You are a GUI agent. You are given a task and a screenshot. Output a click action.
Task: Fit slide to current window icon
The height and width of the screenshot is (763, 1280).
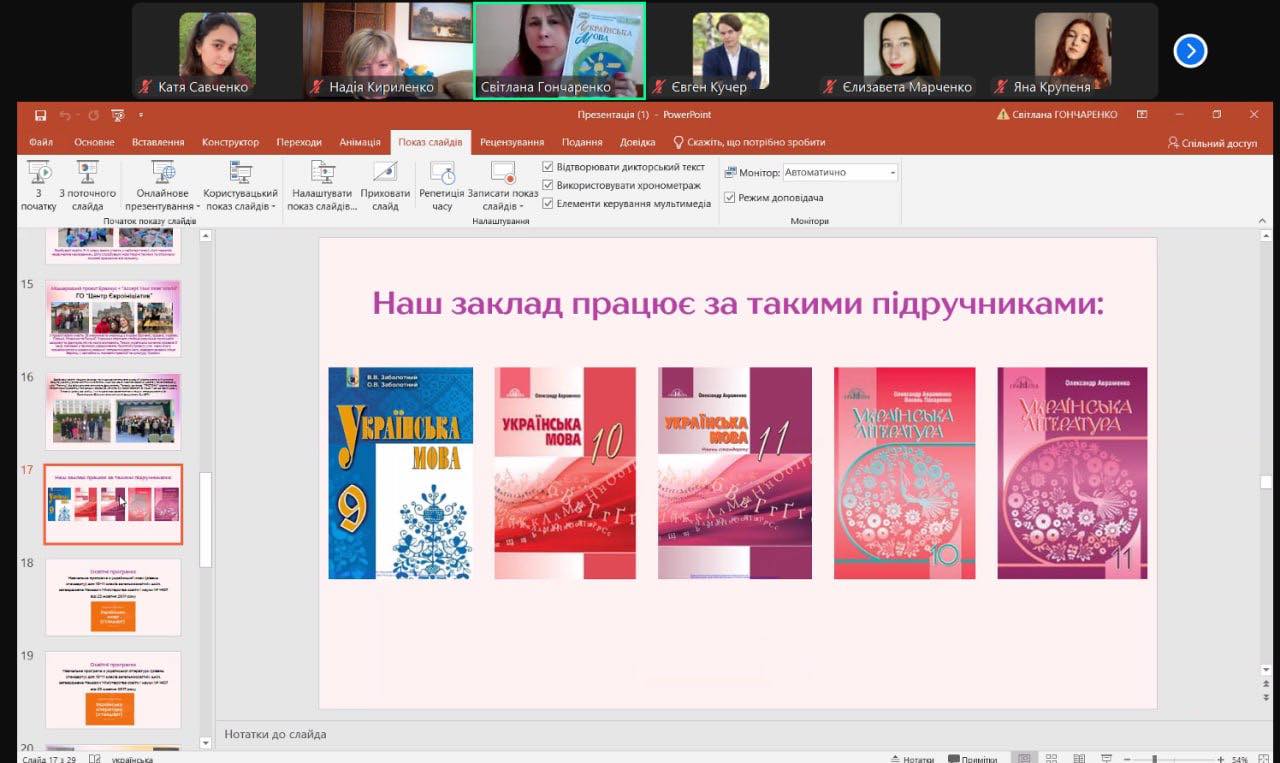1265,759
